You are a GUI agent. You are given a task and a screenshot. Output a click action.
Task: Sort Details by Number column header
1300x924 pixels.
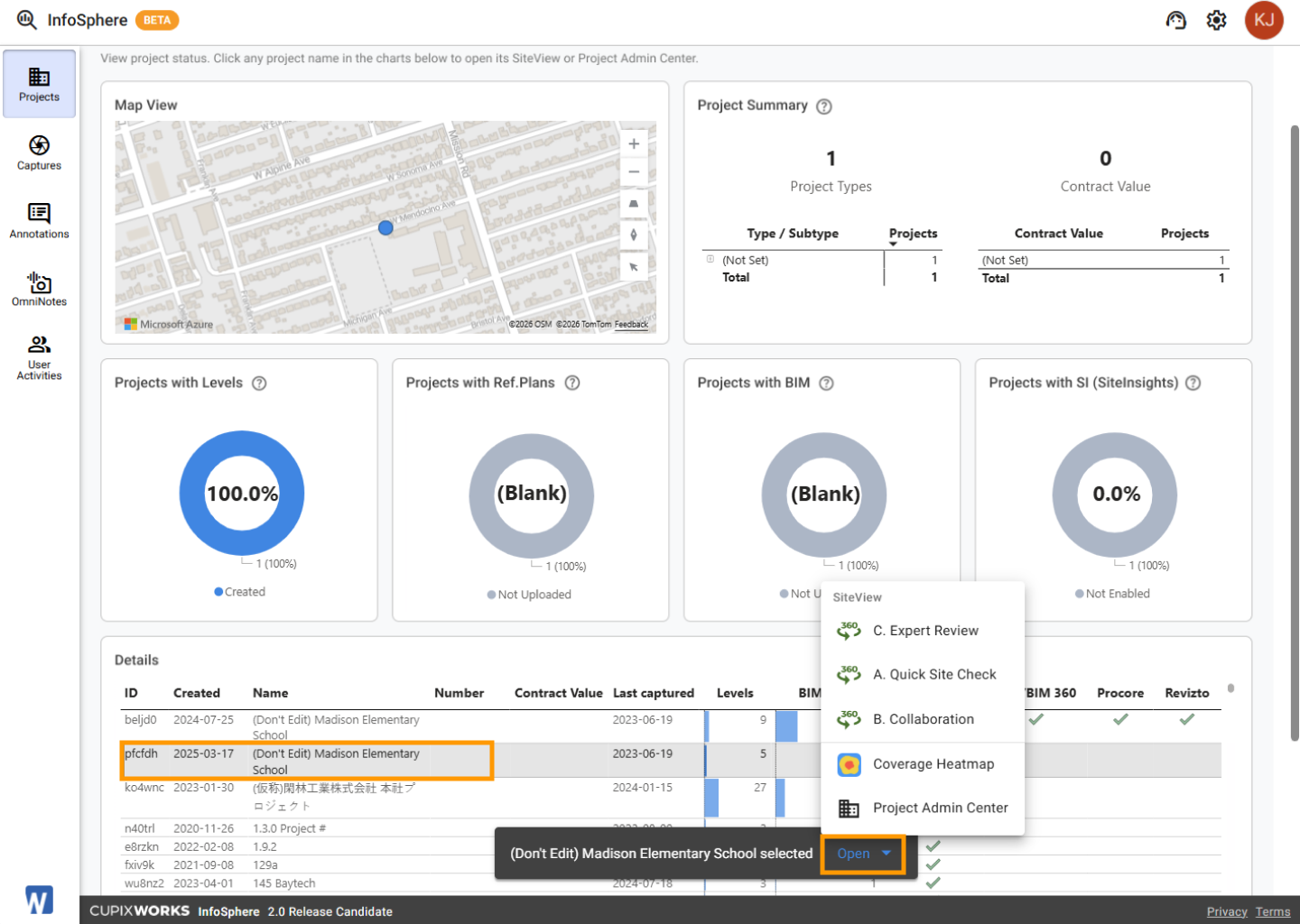pyautogui.click(x=459, y=693)
